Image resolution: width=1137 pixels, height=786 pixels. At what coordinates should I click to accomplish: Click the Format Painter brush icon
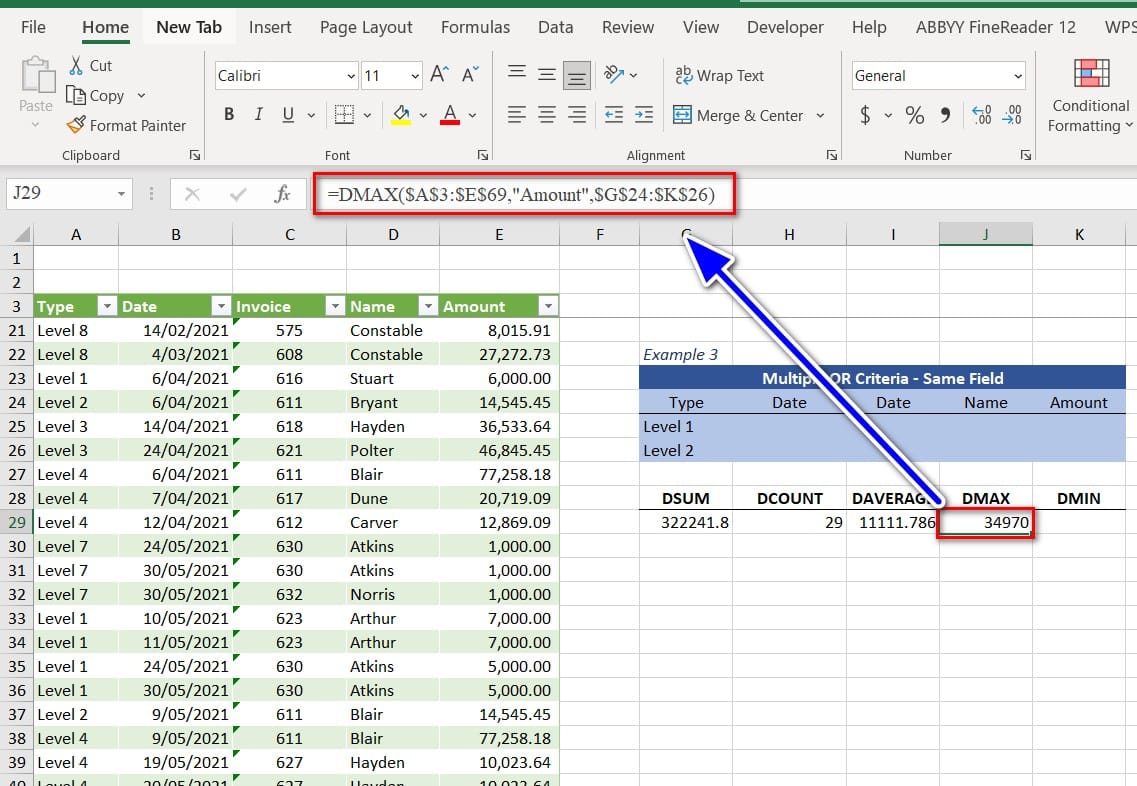pos(76,126)
